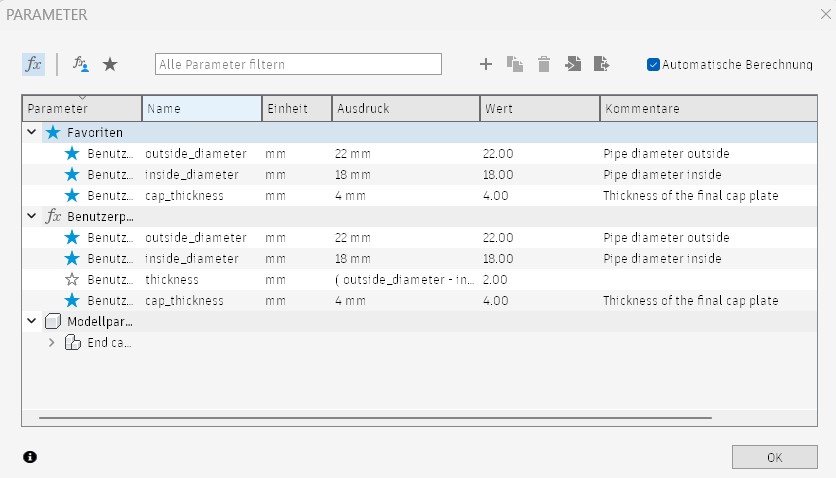Sort by the Name column header
The image size is (836, 478).
pyautogui.click(x=202, y=109)
